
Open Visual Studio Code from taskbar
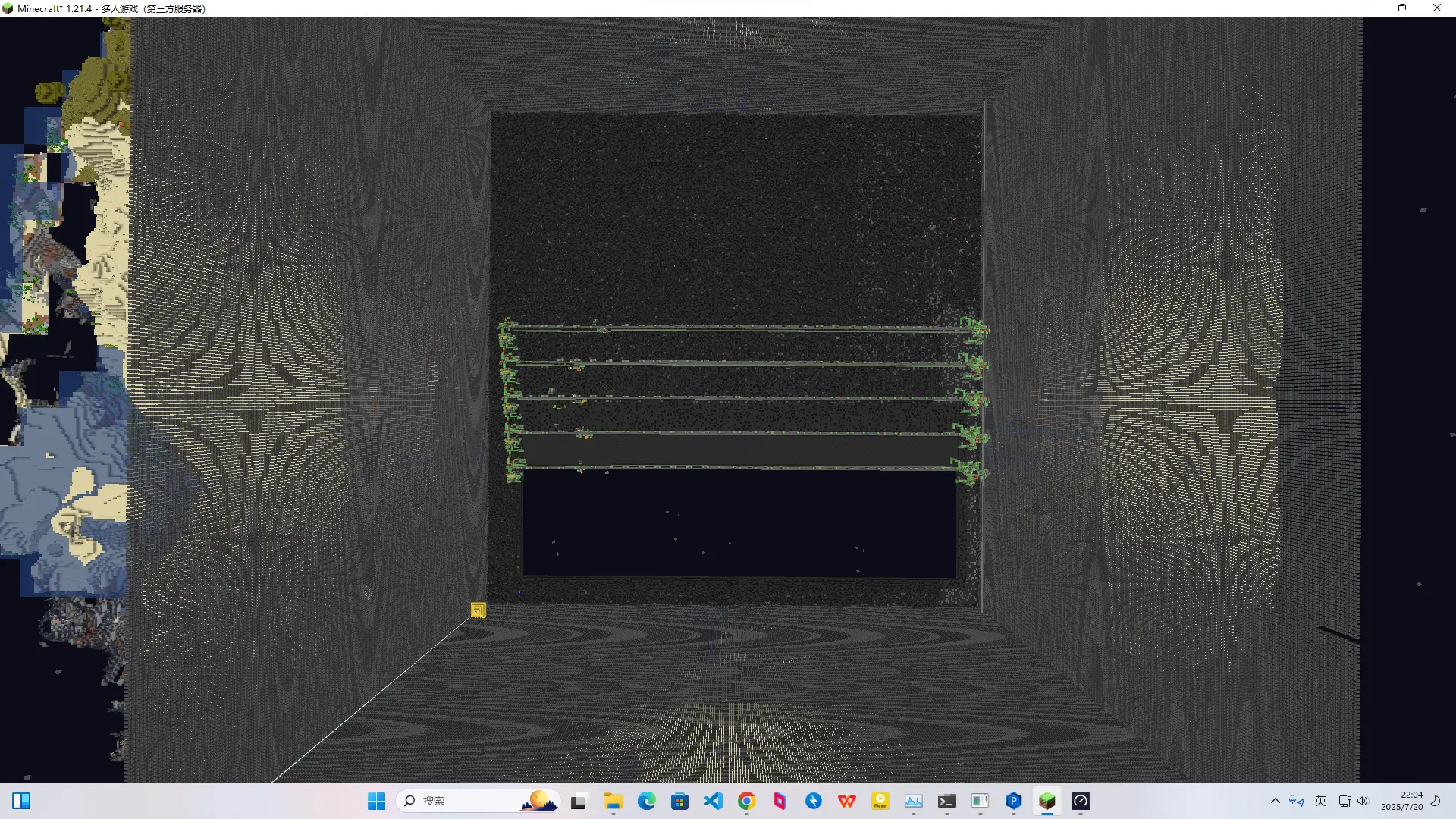pos(713,801)
